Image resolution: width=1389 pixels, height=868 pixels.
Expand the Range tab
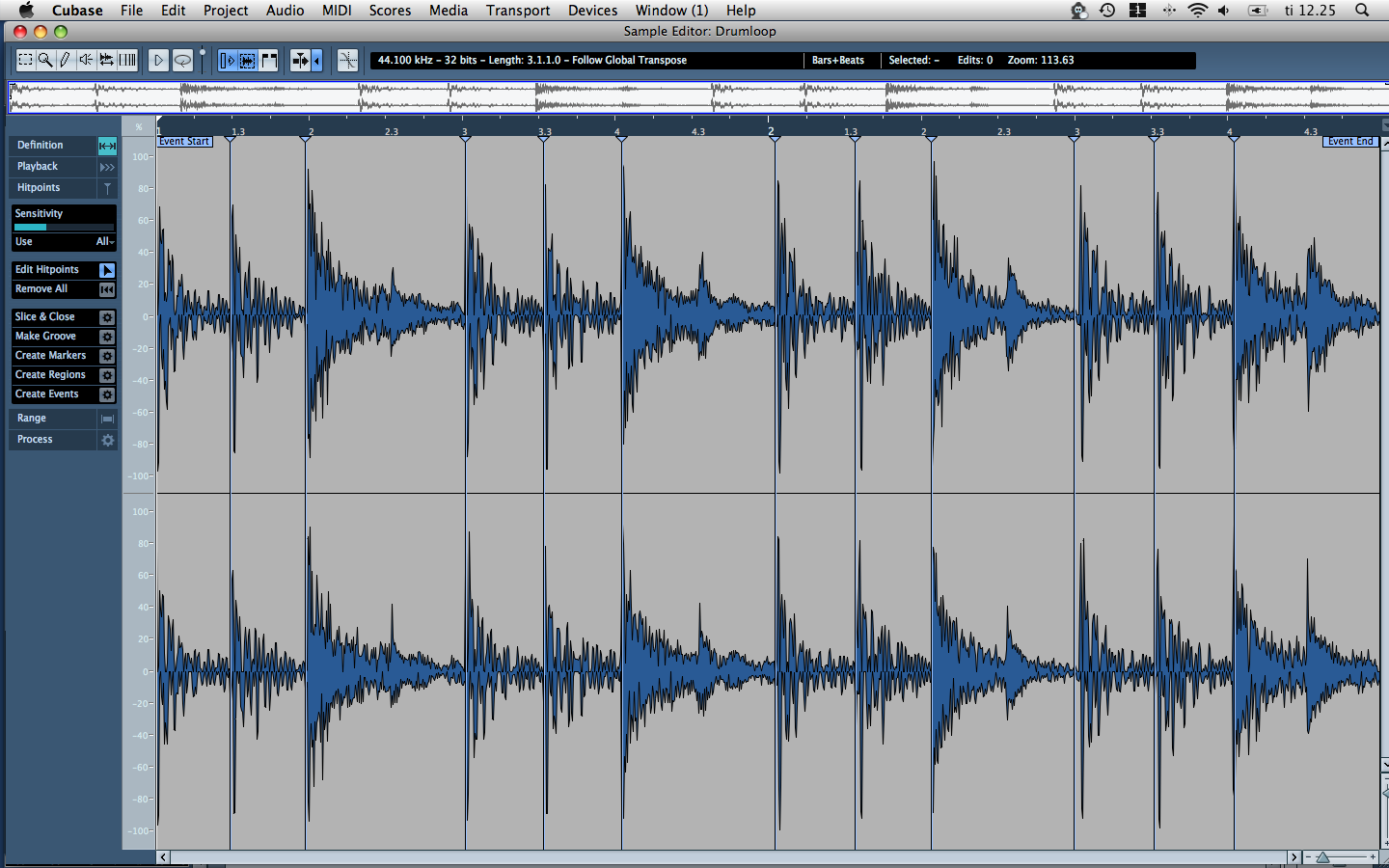click(x=53, y=419)
